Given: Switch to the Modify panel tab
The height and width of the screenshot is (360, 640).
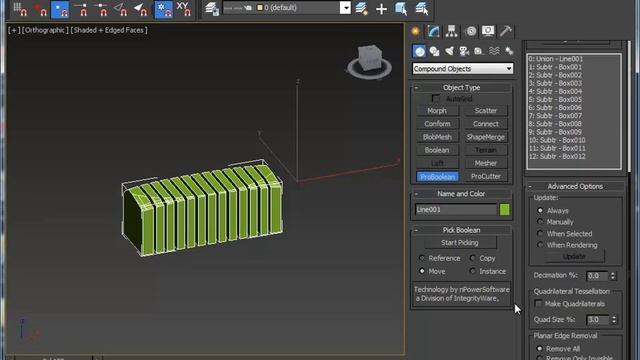Looking at the screenshot, I should [x=433, y=31].
